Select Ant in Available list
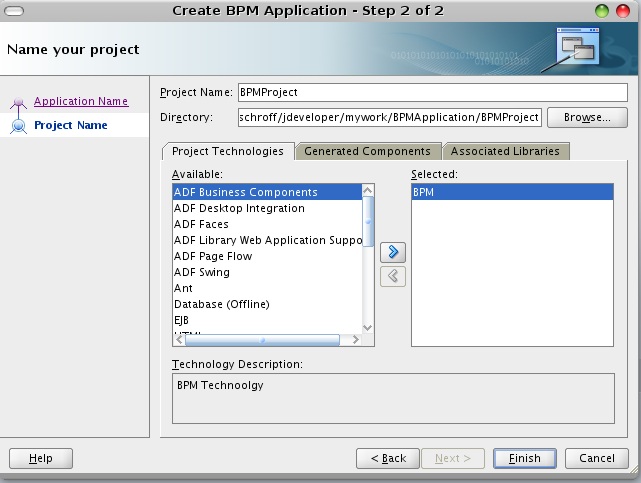This screenshot has width=641, height=483. (267, 288)
